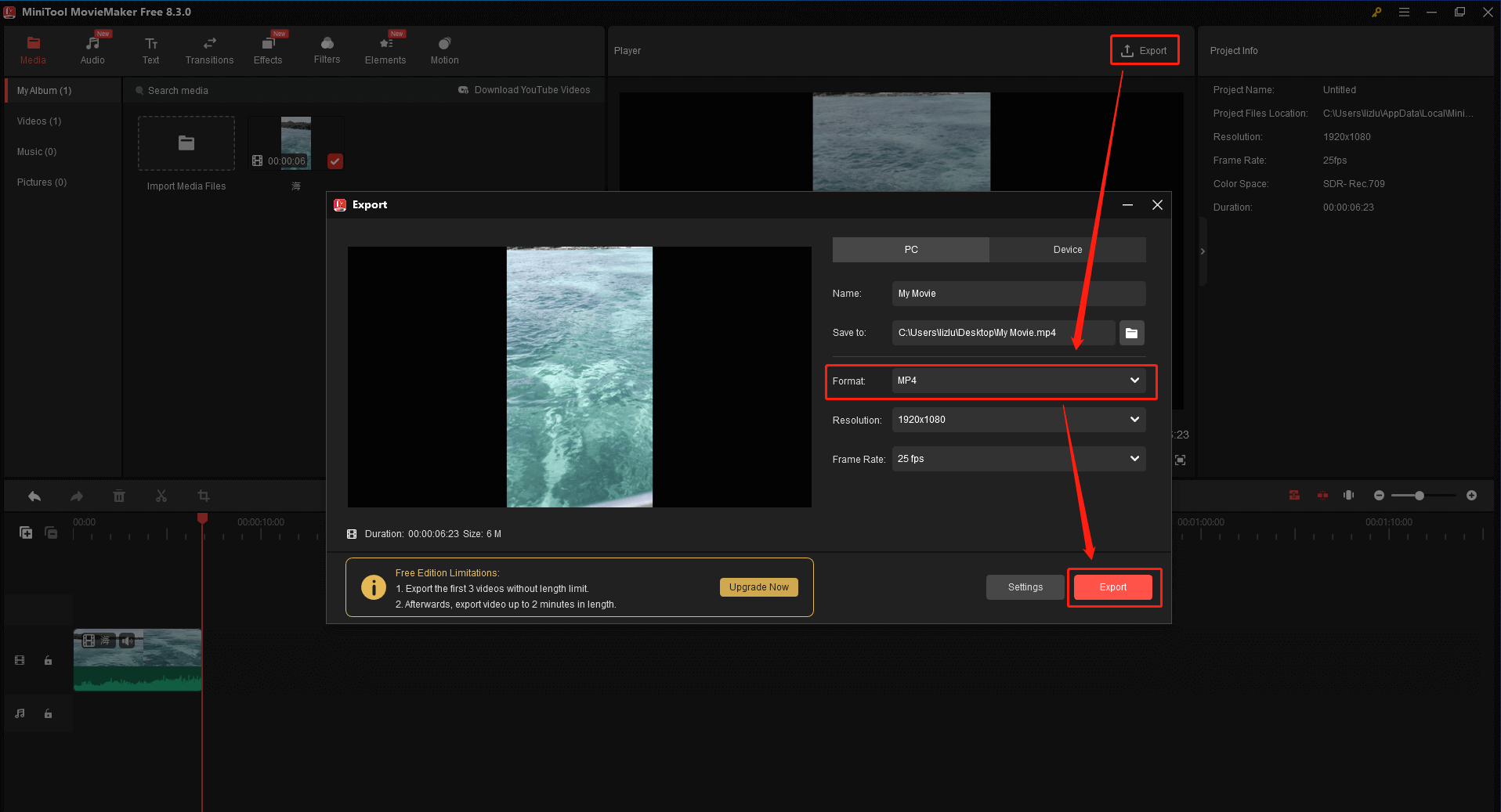The width and height of the screenshot is (1501, 812).
Task: Open the Audio tab
Action: (92, 50)
